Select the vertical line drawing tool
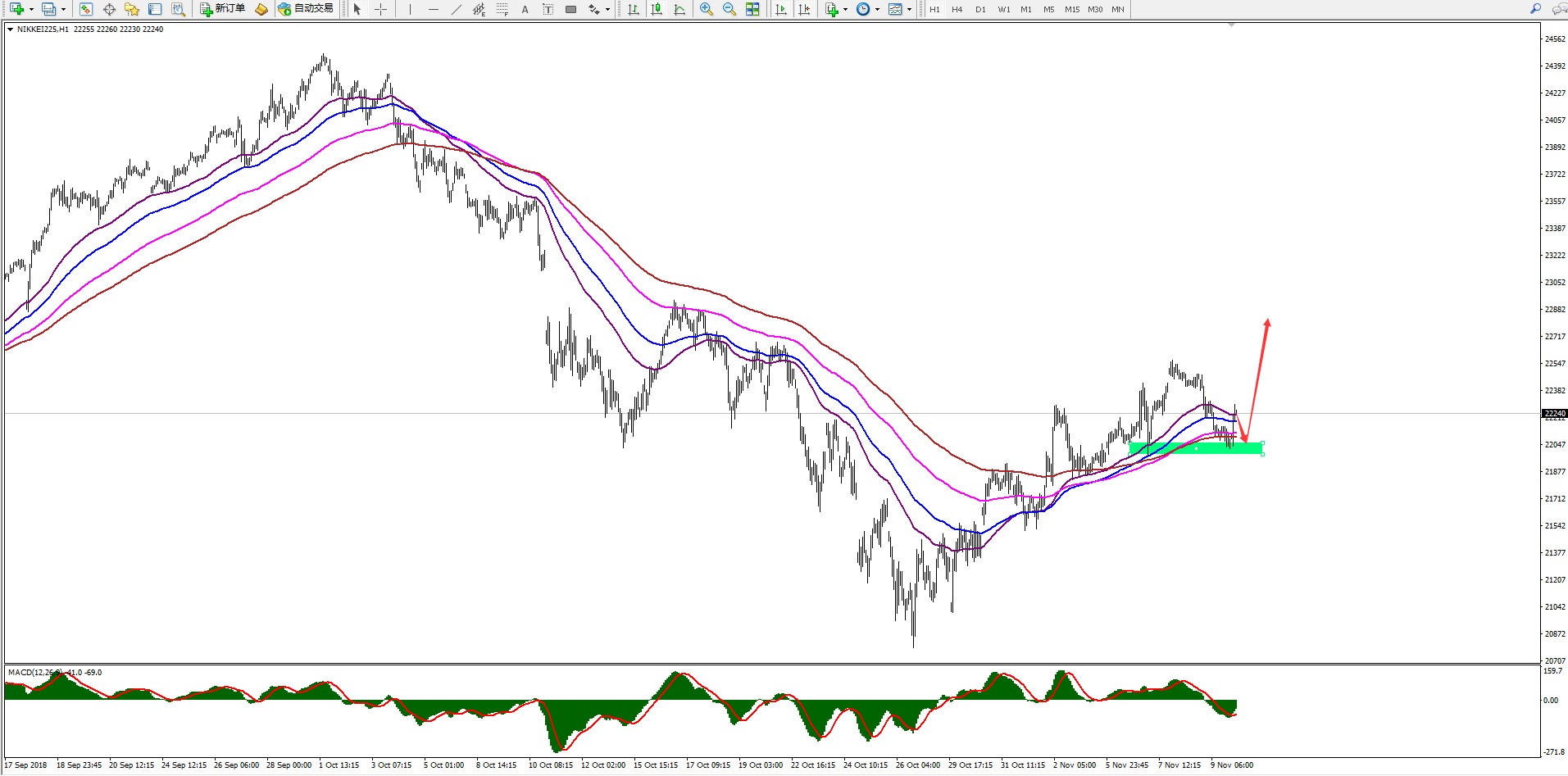The width and height of the screenshot is (1568, 776). point(410,9)
